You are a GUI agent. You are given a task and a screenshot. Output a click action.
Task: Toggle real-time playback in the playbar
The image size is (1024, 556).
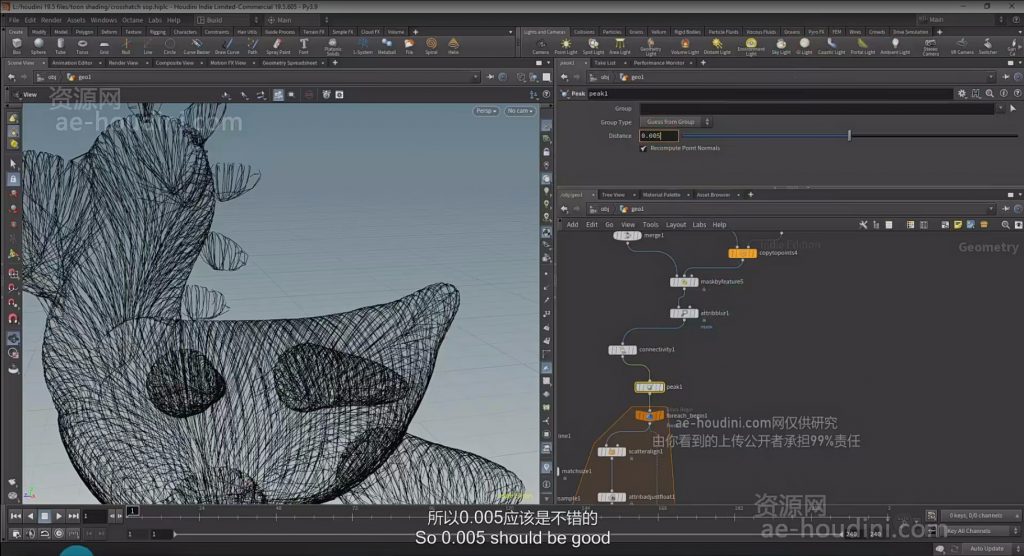pos(58,534)
